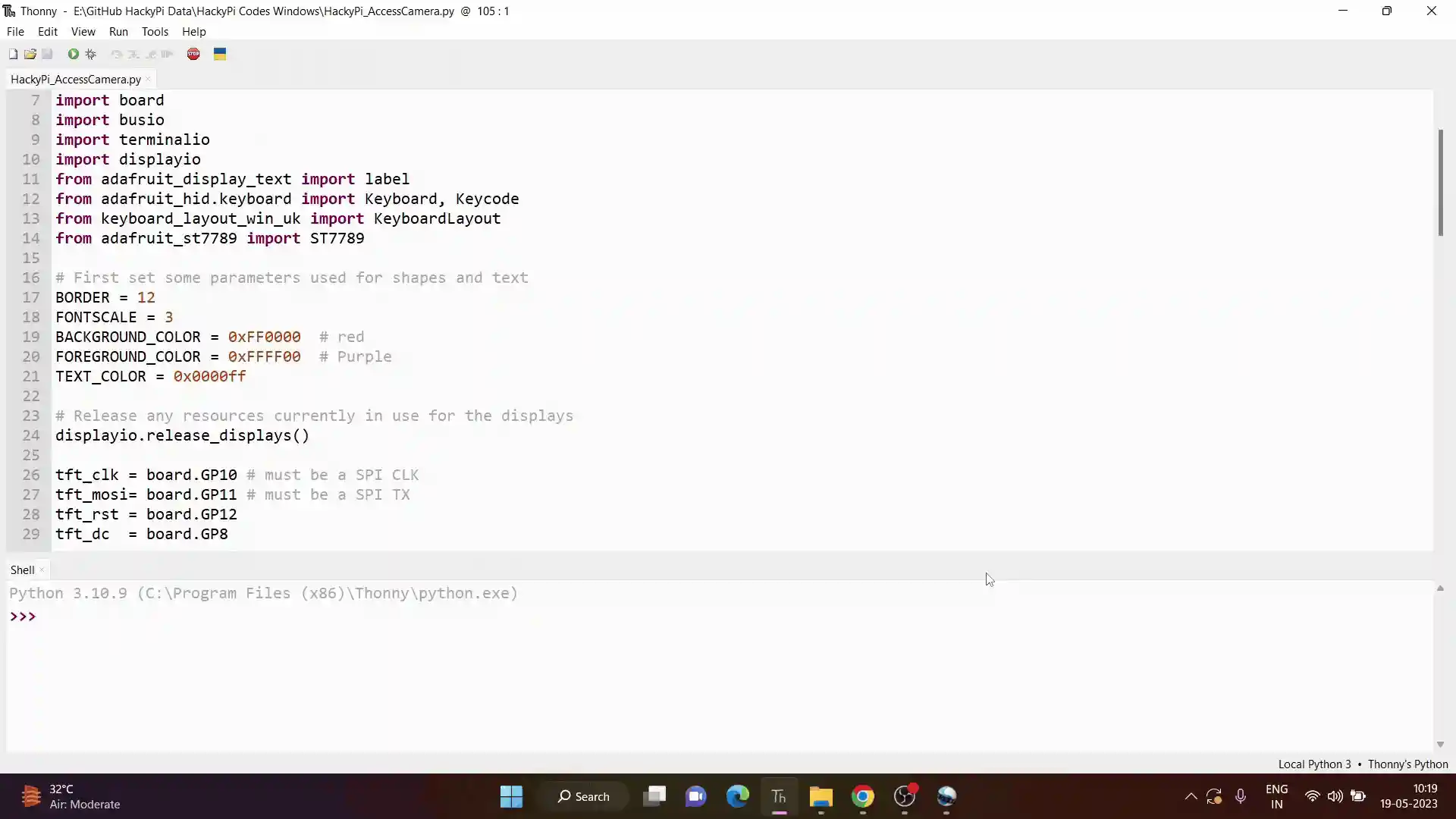Open the Run menu
The width and height of the screenshot is (1456, 819).
[118, 32]
